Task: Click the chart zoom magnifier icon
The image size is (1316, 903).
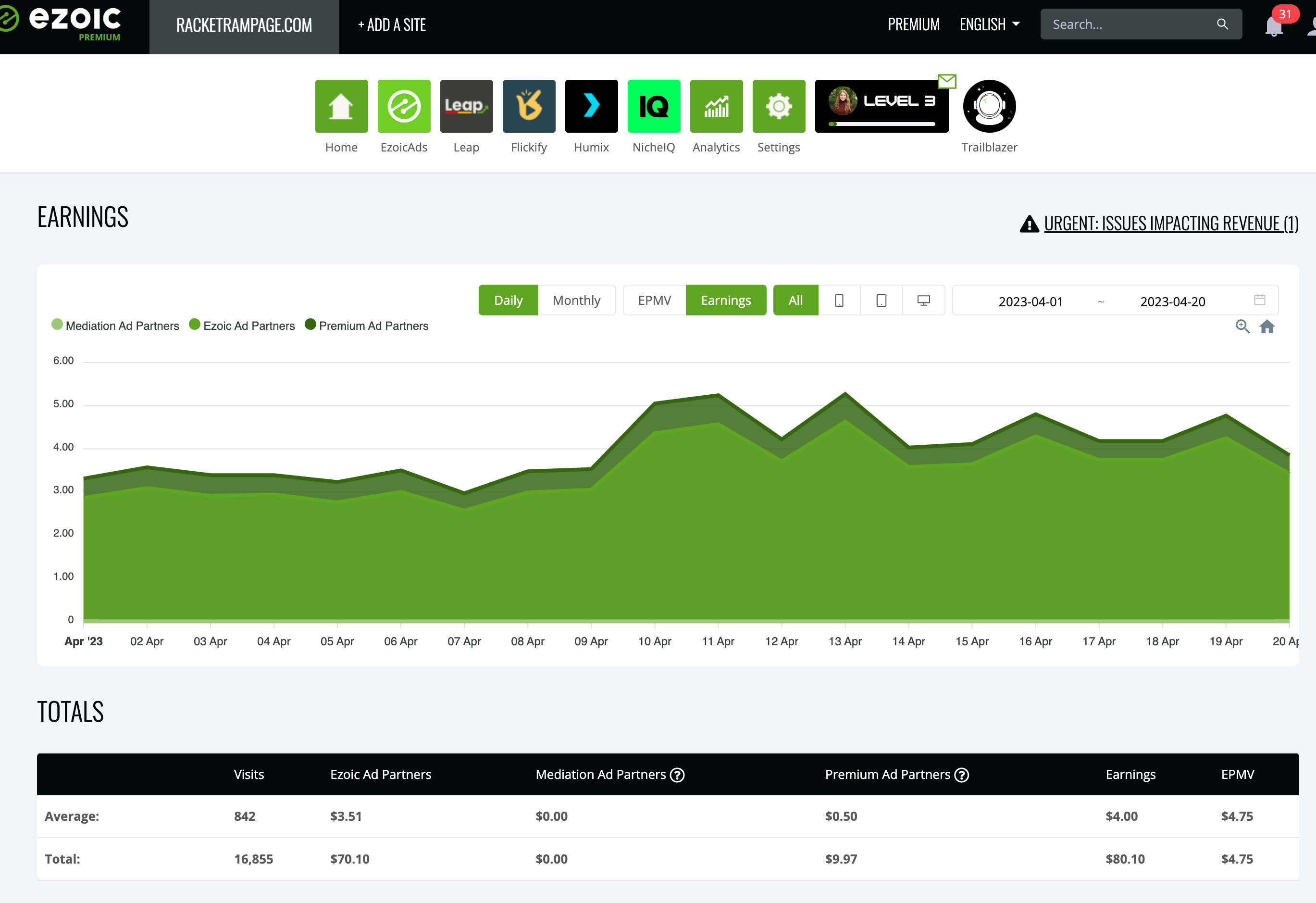Action: point(1242,326)
